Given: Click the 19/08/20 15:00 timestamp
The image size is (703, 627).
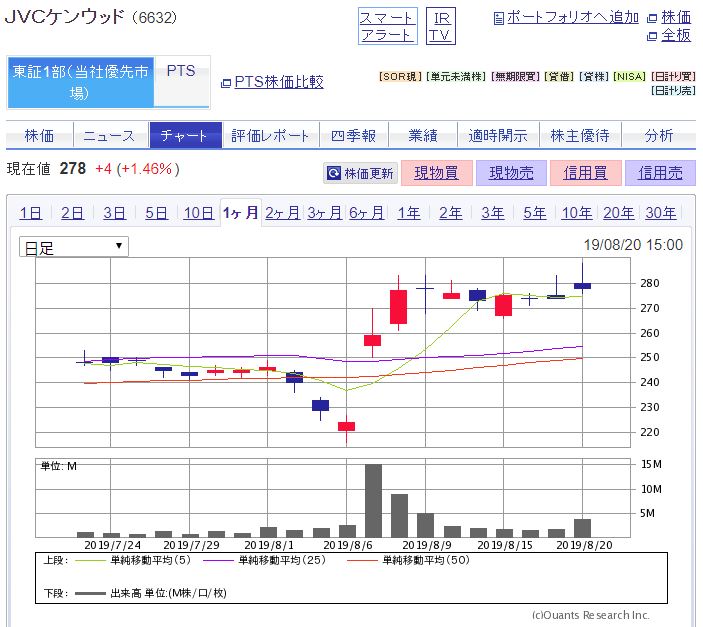Looking at the screenshot, I should tap(633, 245).
